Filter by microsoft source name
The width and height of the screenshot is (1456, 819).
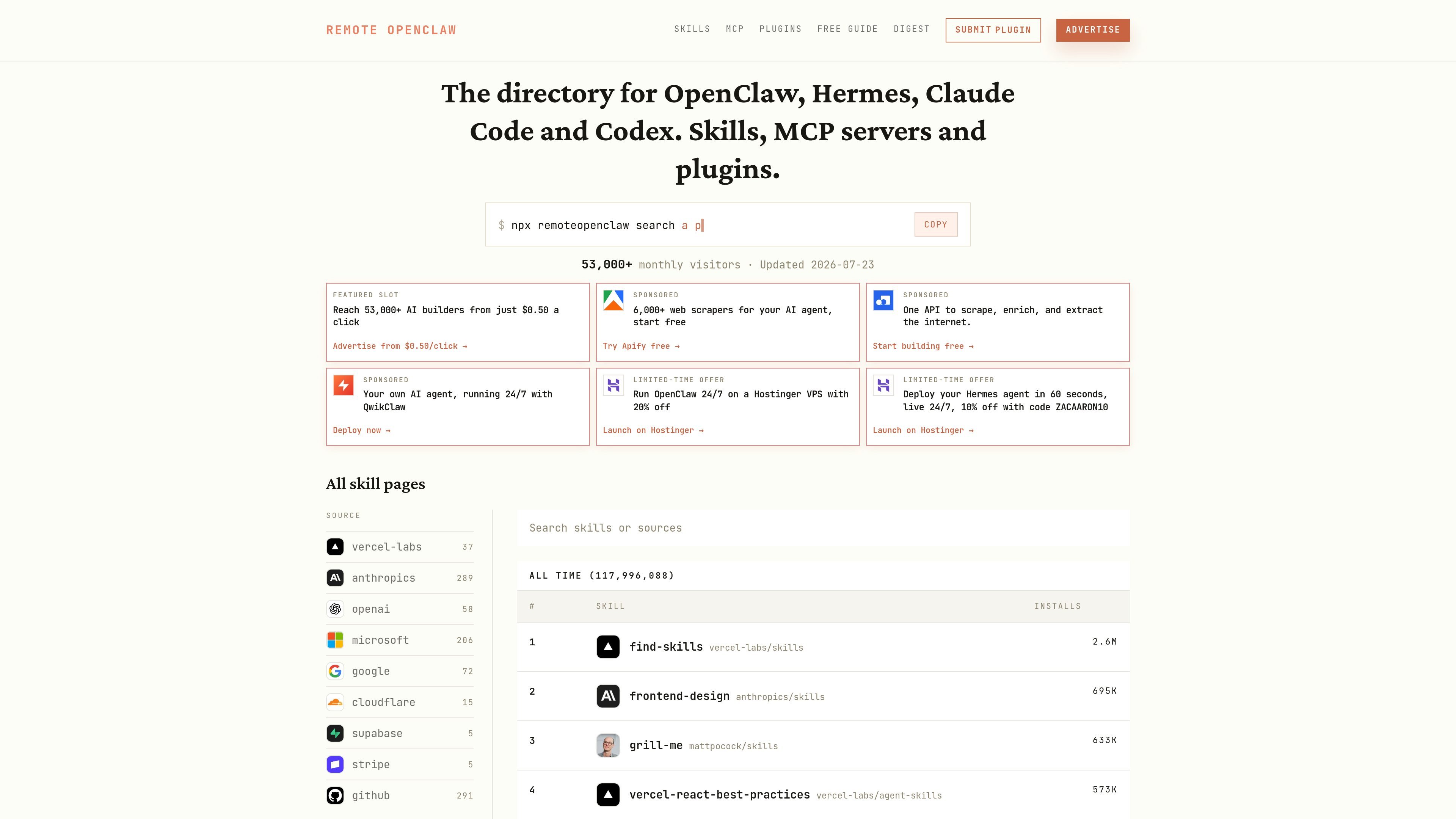pos(380,640)
